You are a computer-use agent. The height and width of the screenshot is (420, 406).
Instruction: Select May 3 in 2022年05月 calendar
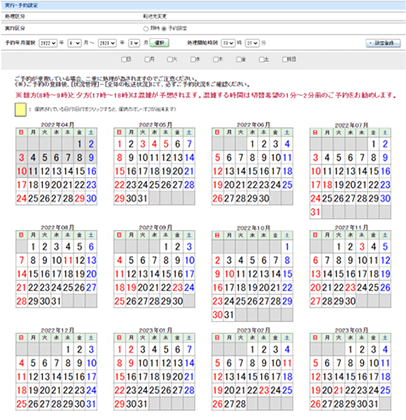[143, 144]
